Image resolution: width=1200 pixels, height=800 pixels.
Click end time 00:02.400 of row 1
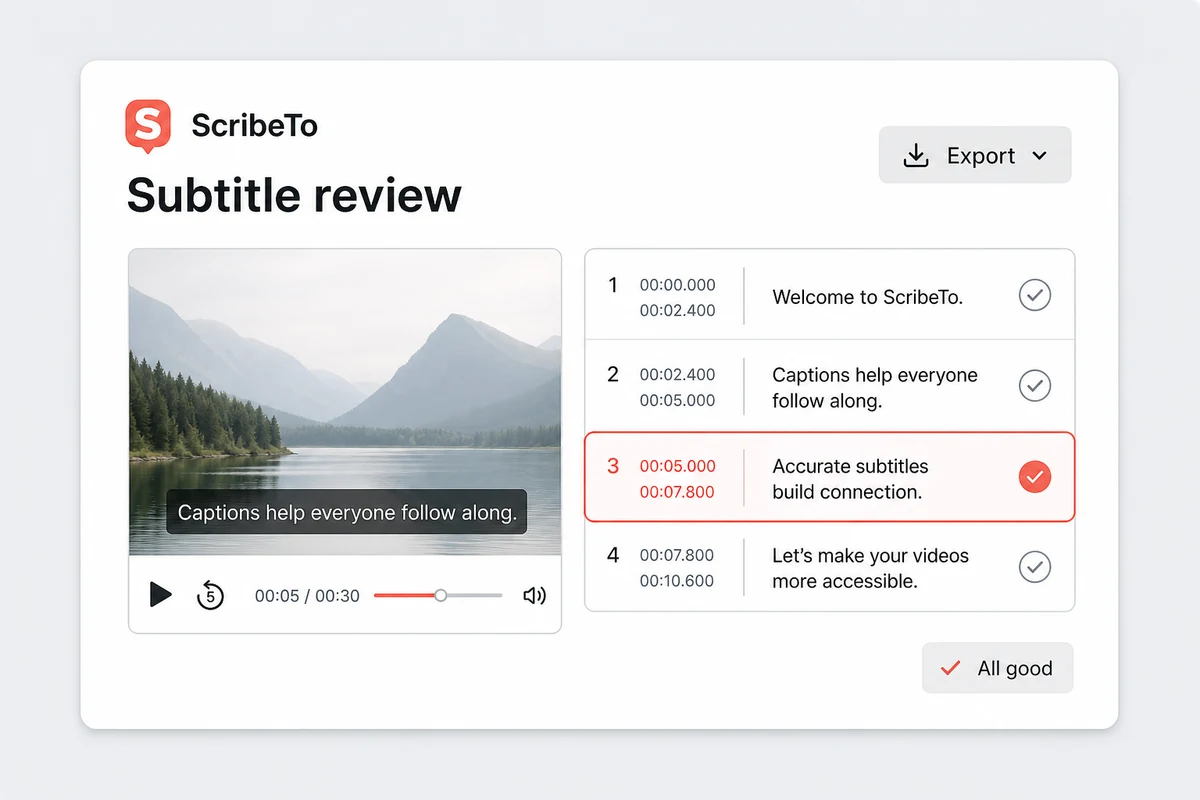coord(677,310)
